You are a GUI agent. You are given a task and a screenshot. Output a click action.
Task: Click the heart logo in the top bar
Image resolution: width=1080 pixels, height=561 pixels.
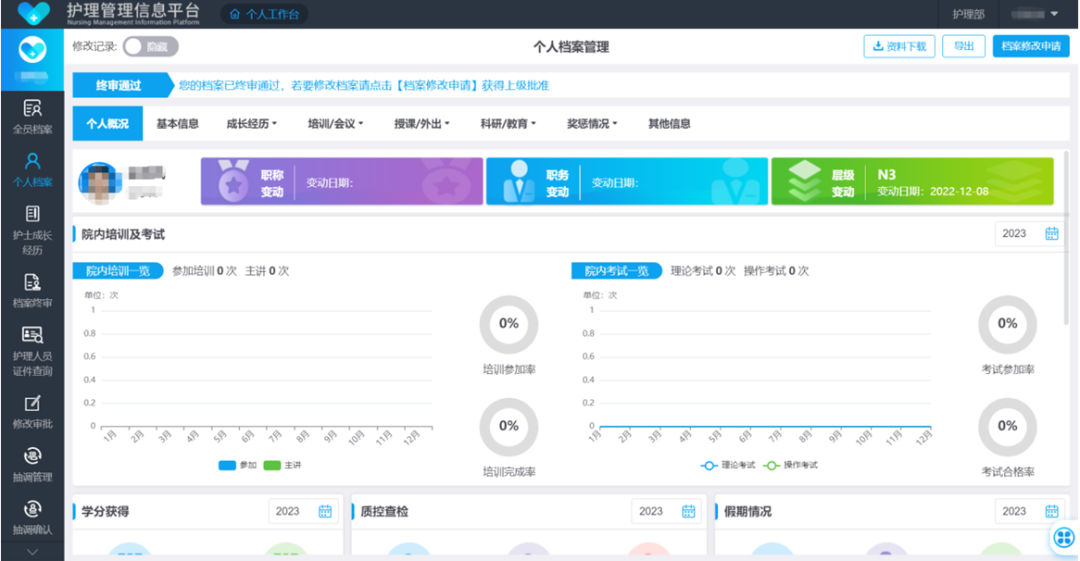pyautogui.click(x=33, y=13)
